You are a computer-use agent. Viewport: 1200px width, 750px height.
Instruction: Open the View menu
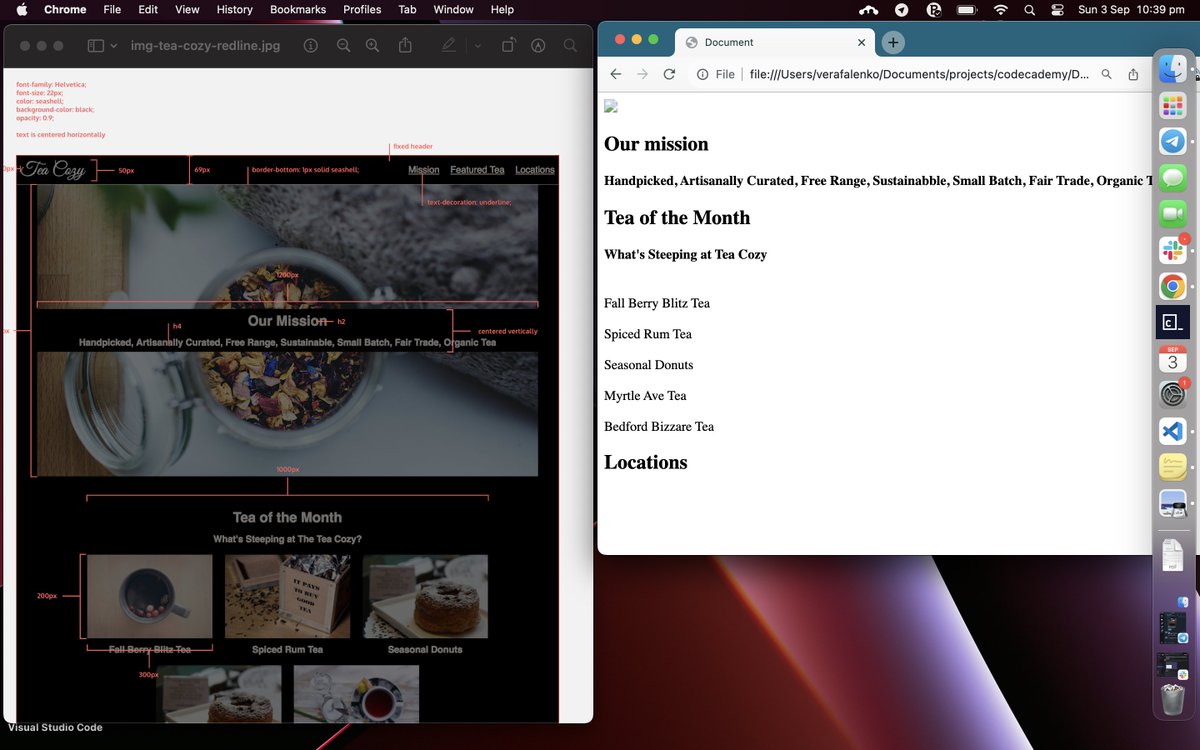[x=187, y=9]
